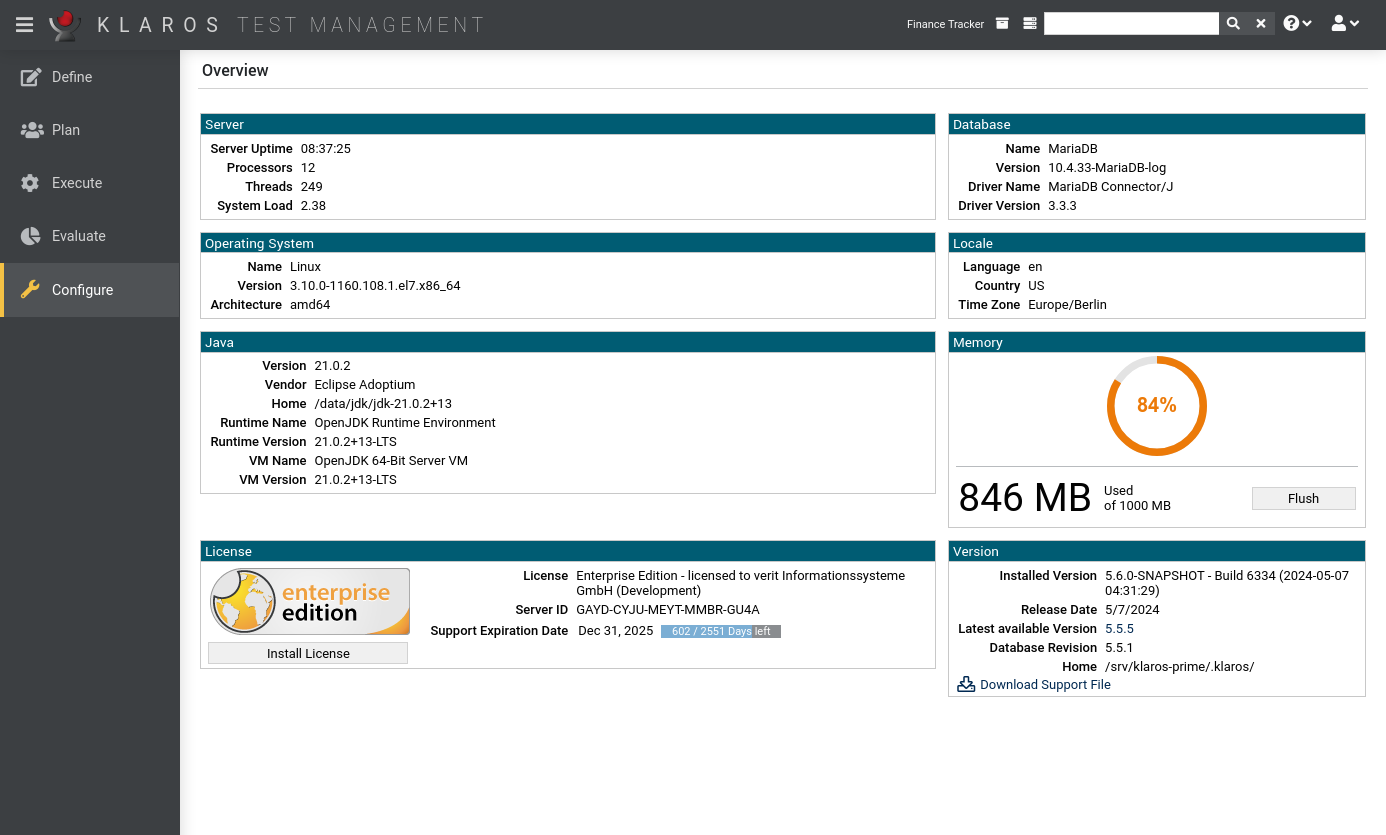Viewport: 1386px width, 835px height.
Task: Expand the user account dropdown chevron
Action: (x=1354, y=22)
